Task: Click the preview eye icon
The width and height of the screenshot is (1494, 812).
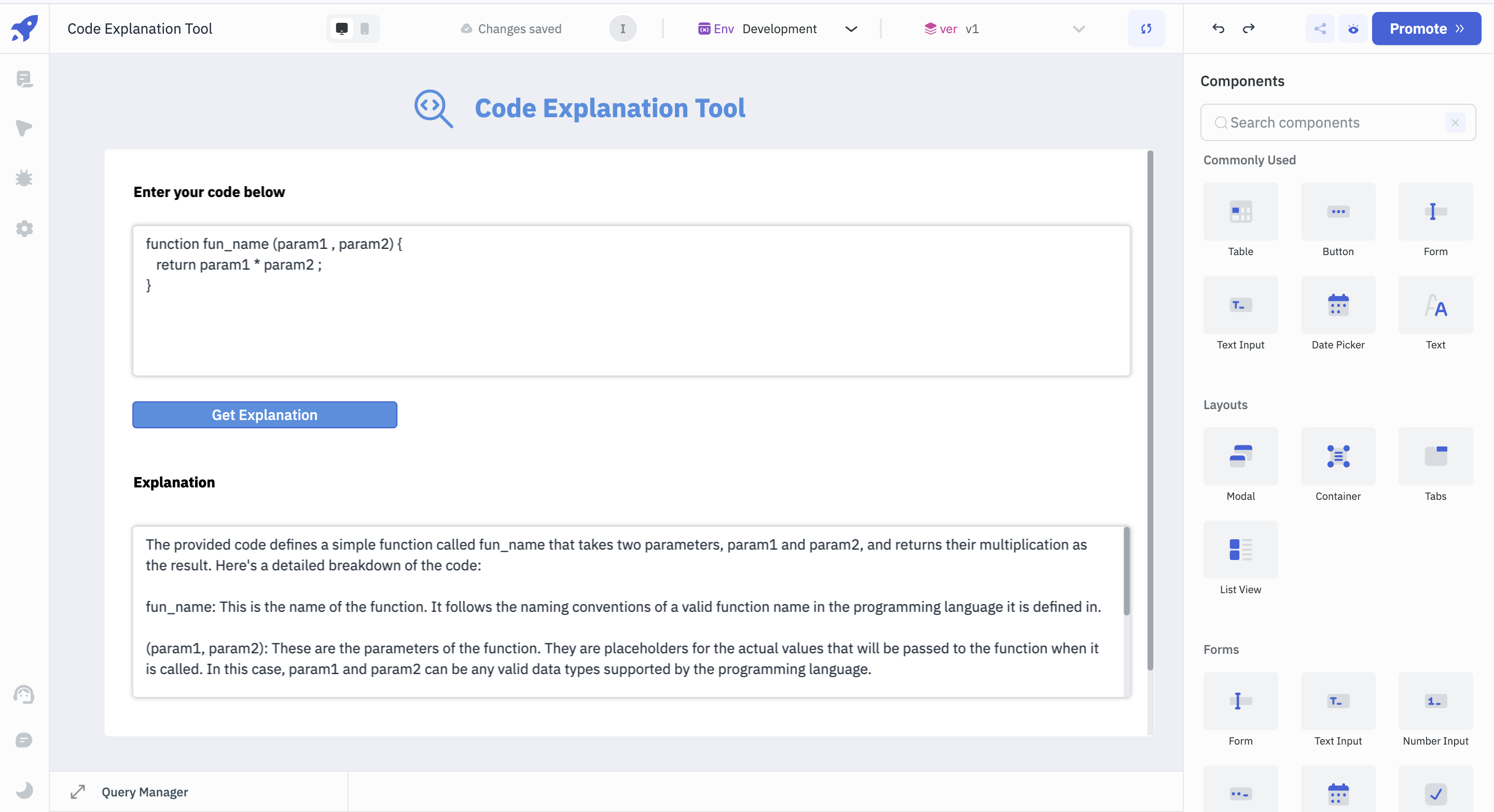Action: (x=1353, y=29)
